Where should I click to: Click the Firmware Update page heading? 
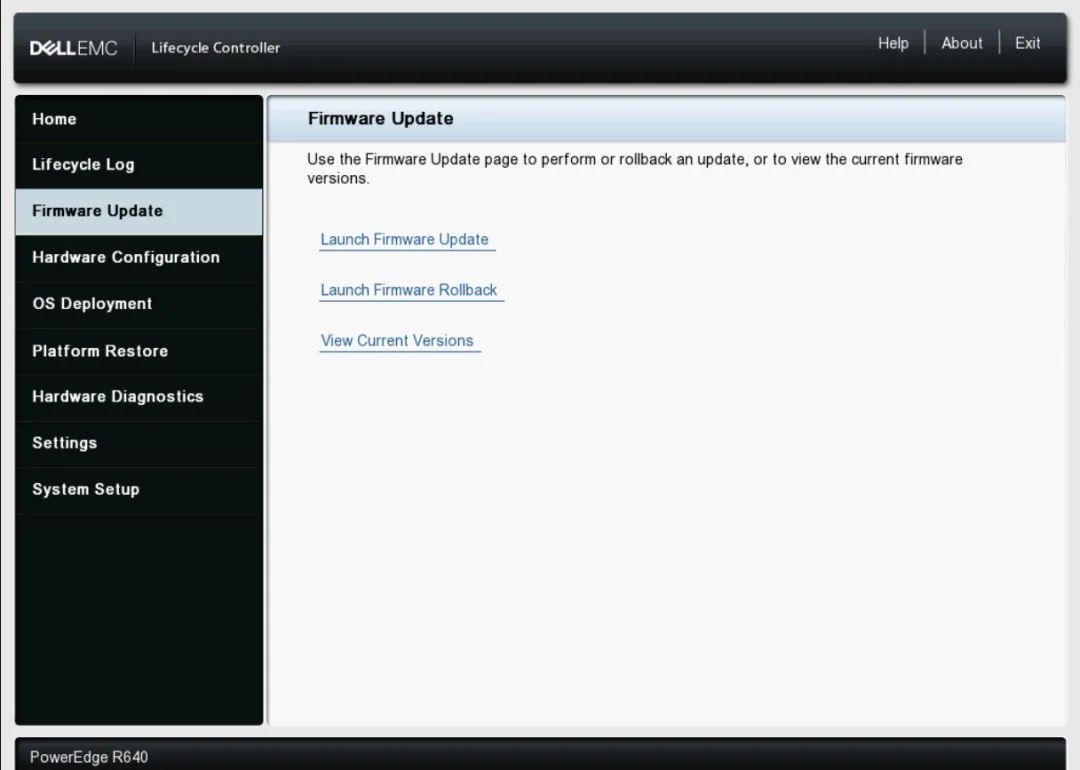pos(380,118)
